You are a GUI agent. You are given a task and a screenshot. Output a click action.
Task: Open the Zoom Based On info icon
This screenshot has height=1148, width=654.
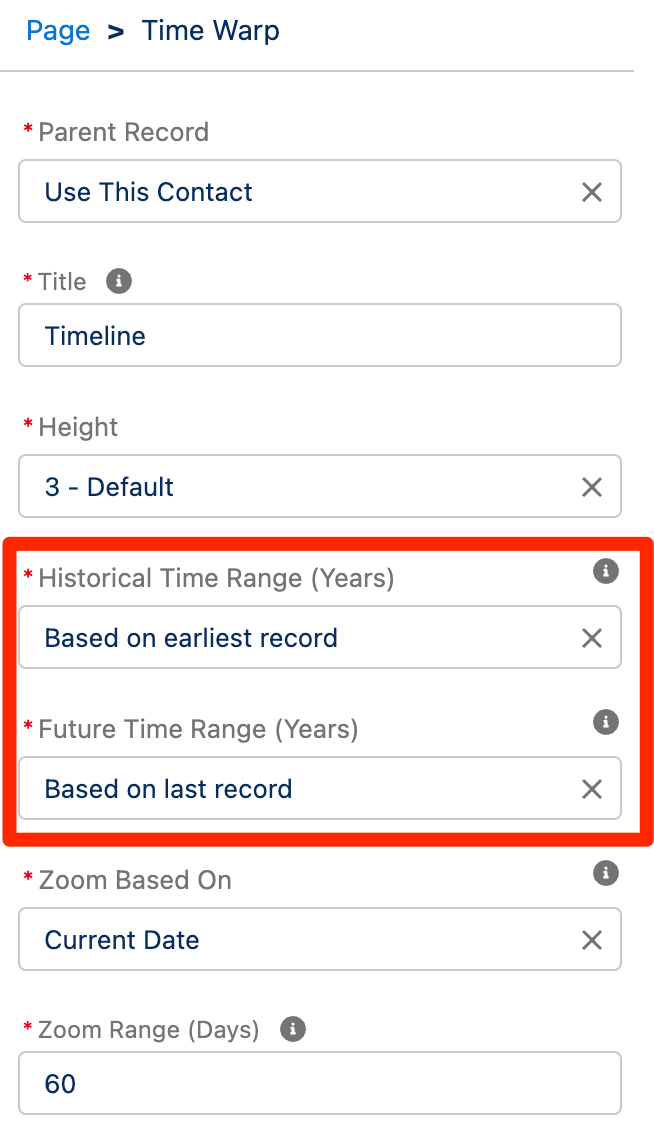[x=605, y=873]
